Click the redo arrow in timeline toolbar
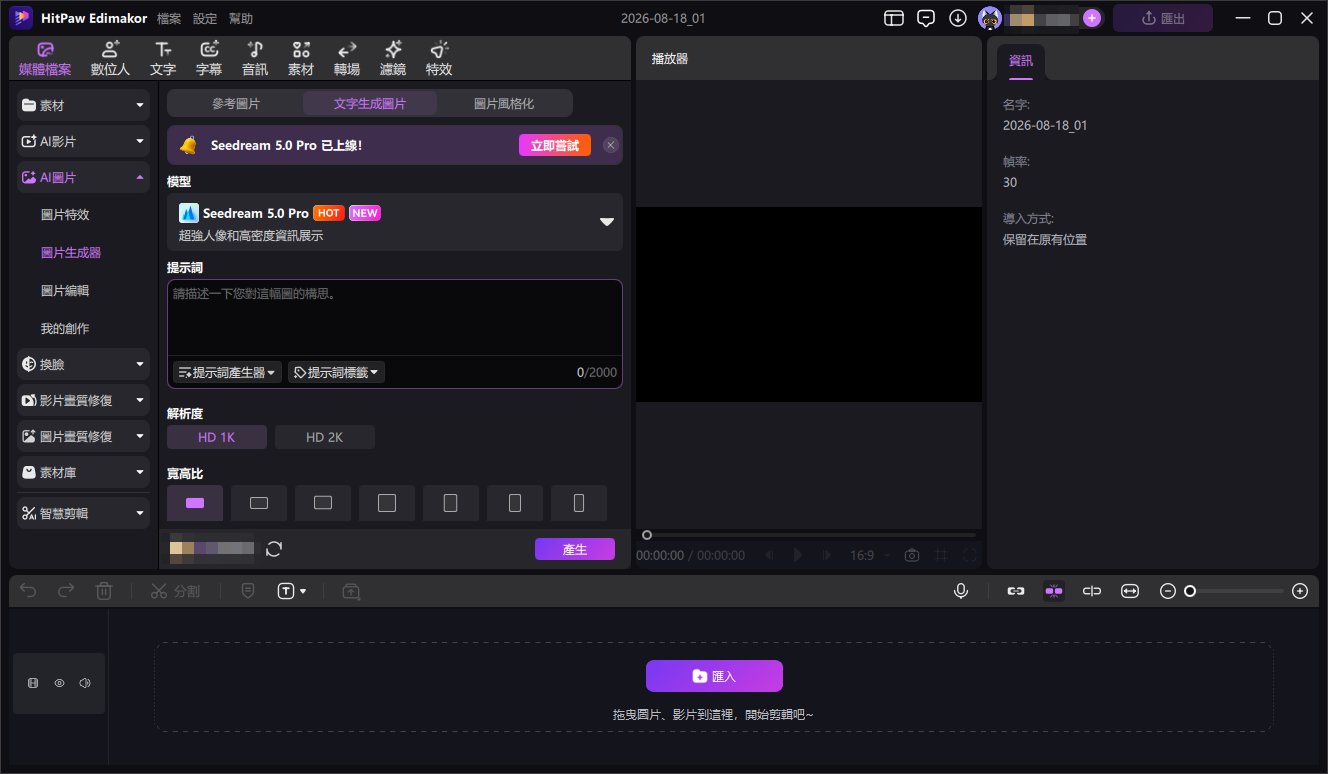Image resolution: width=1328 pixels, height=774 pixels. coord(66,591)
